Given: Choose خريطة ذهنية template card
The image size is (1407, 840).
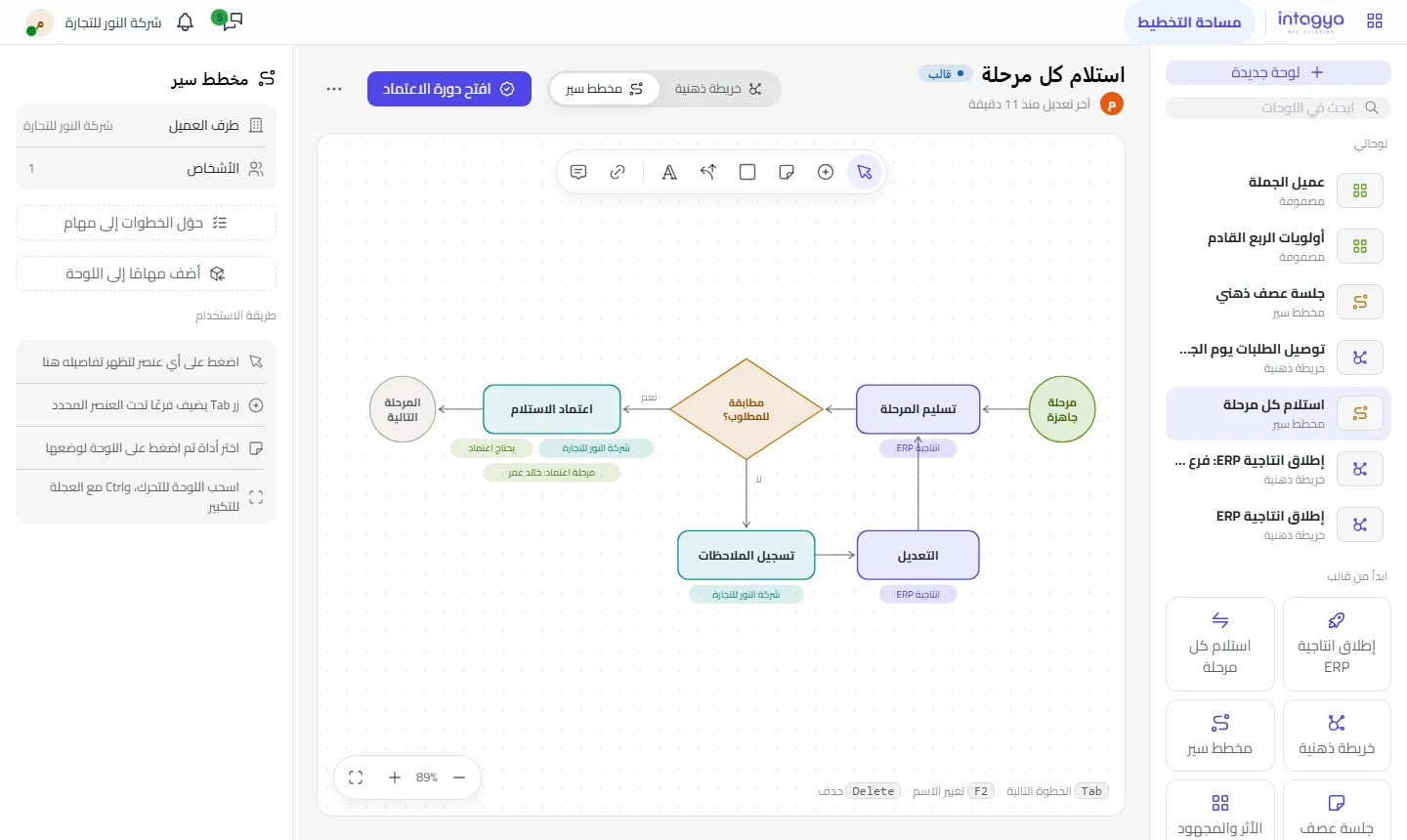Looking at the screenshot, I should (1337, 735).
